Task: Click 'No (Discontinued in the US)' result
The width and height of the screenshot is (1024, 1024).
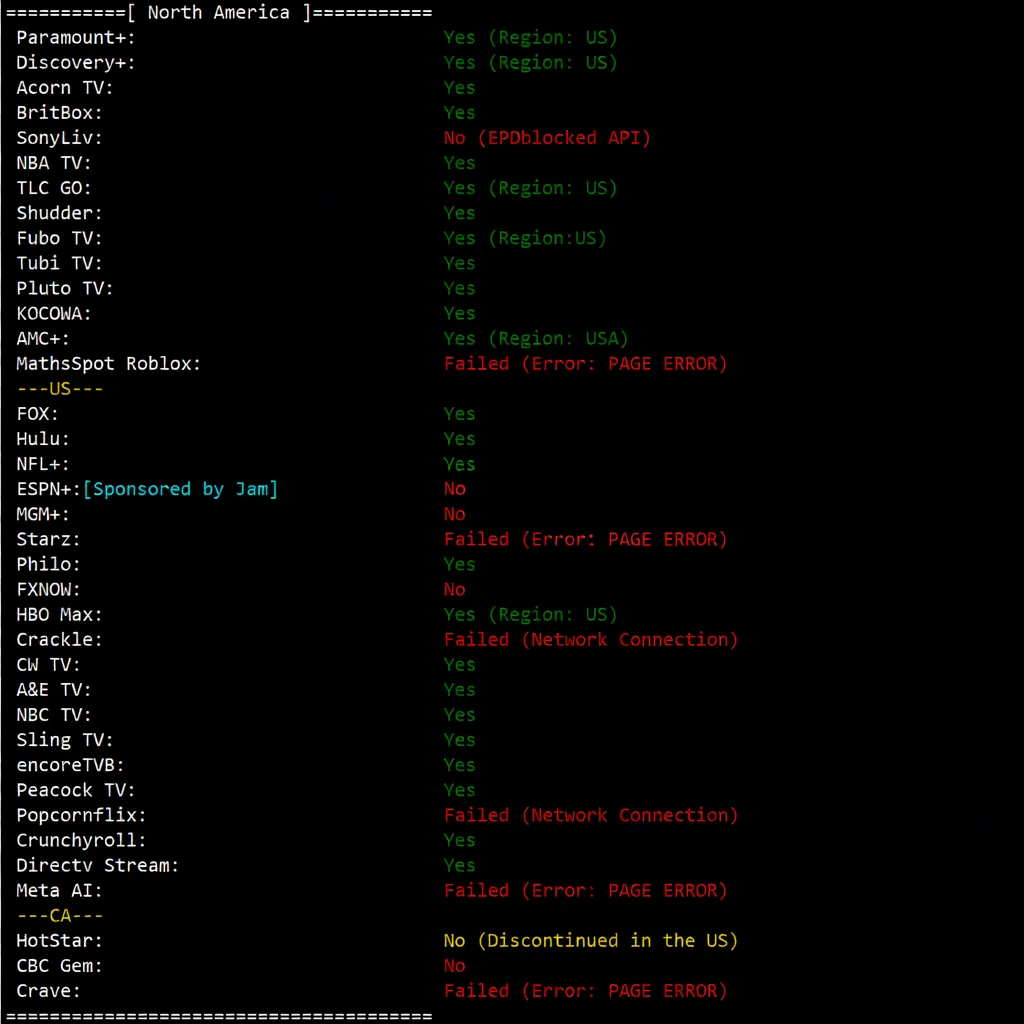Action: coord(591,940)
